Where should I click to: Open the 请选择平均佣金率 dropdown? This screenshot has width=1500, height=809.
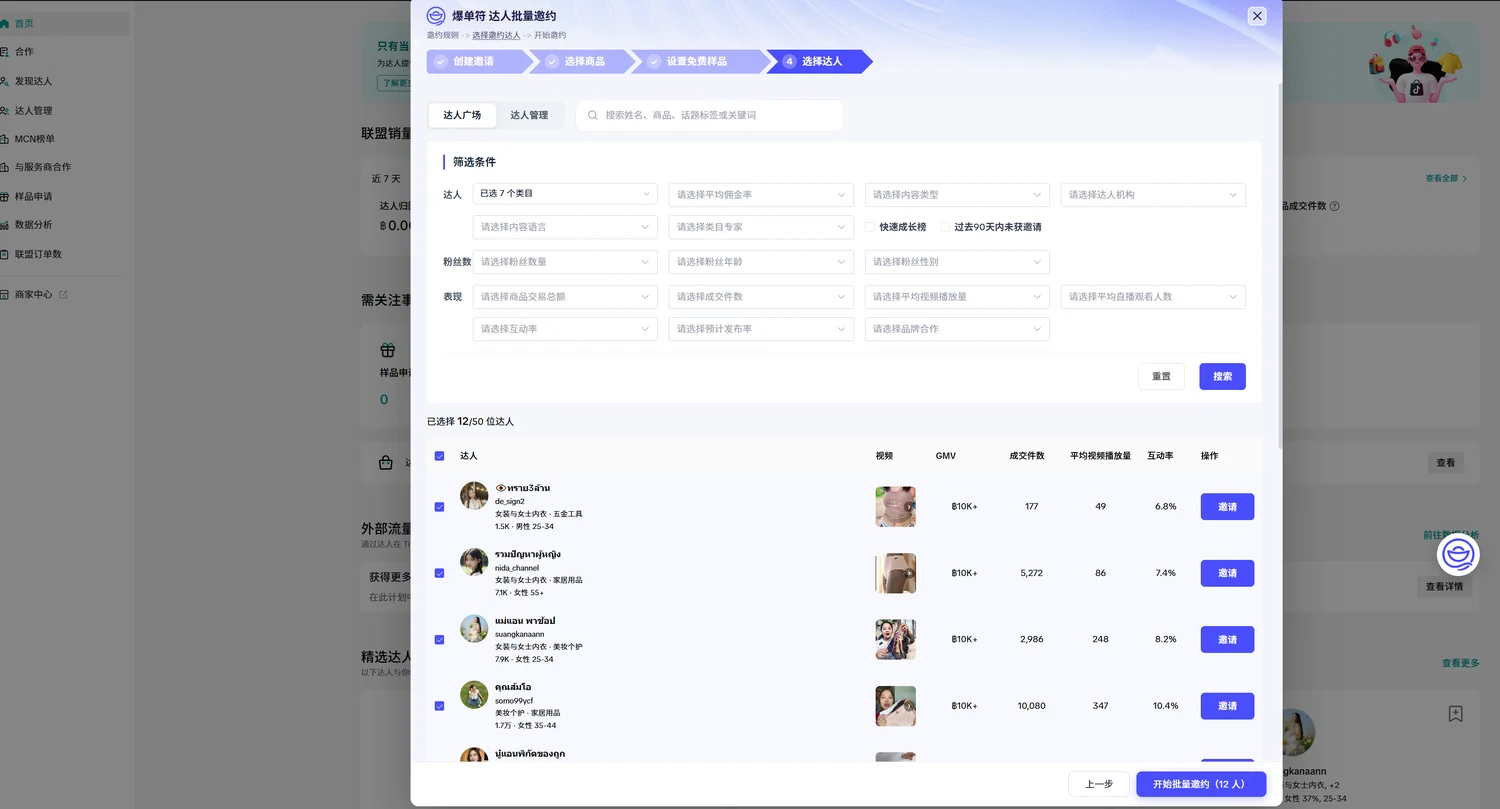point(761,194)
